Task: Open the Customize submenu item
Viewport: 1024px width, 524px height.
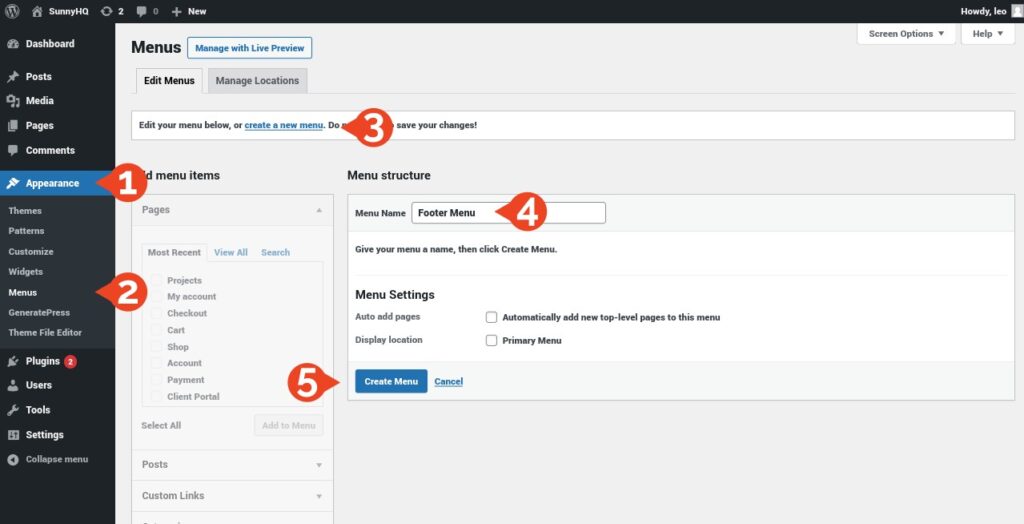Action: [31, 252]
